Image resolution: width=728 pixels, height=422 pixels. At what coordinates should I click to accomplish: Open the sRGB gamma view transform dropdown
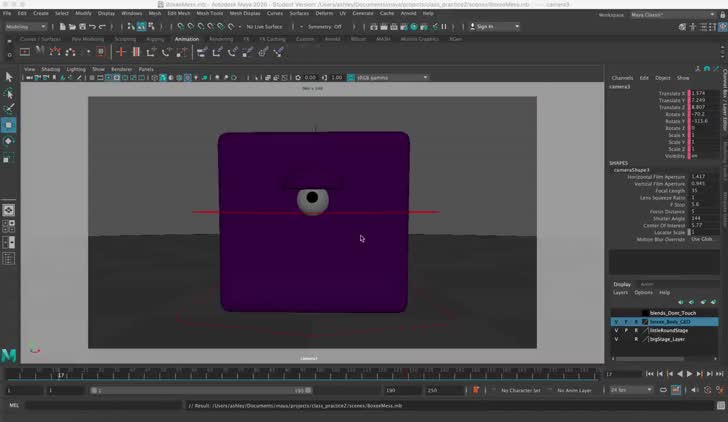point(392,78)
